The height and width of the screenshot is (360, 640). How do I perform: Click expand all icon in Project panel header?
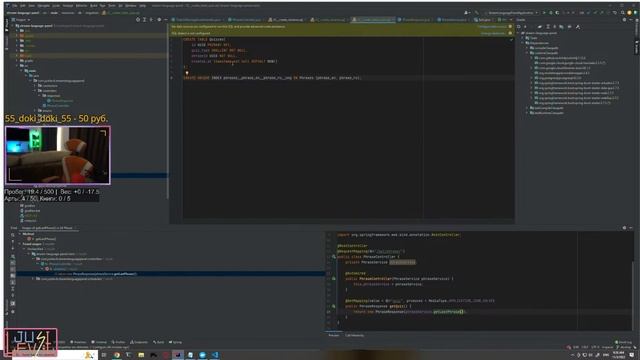144,20
